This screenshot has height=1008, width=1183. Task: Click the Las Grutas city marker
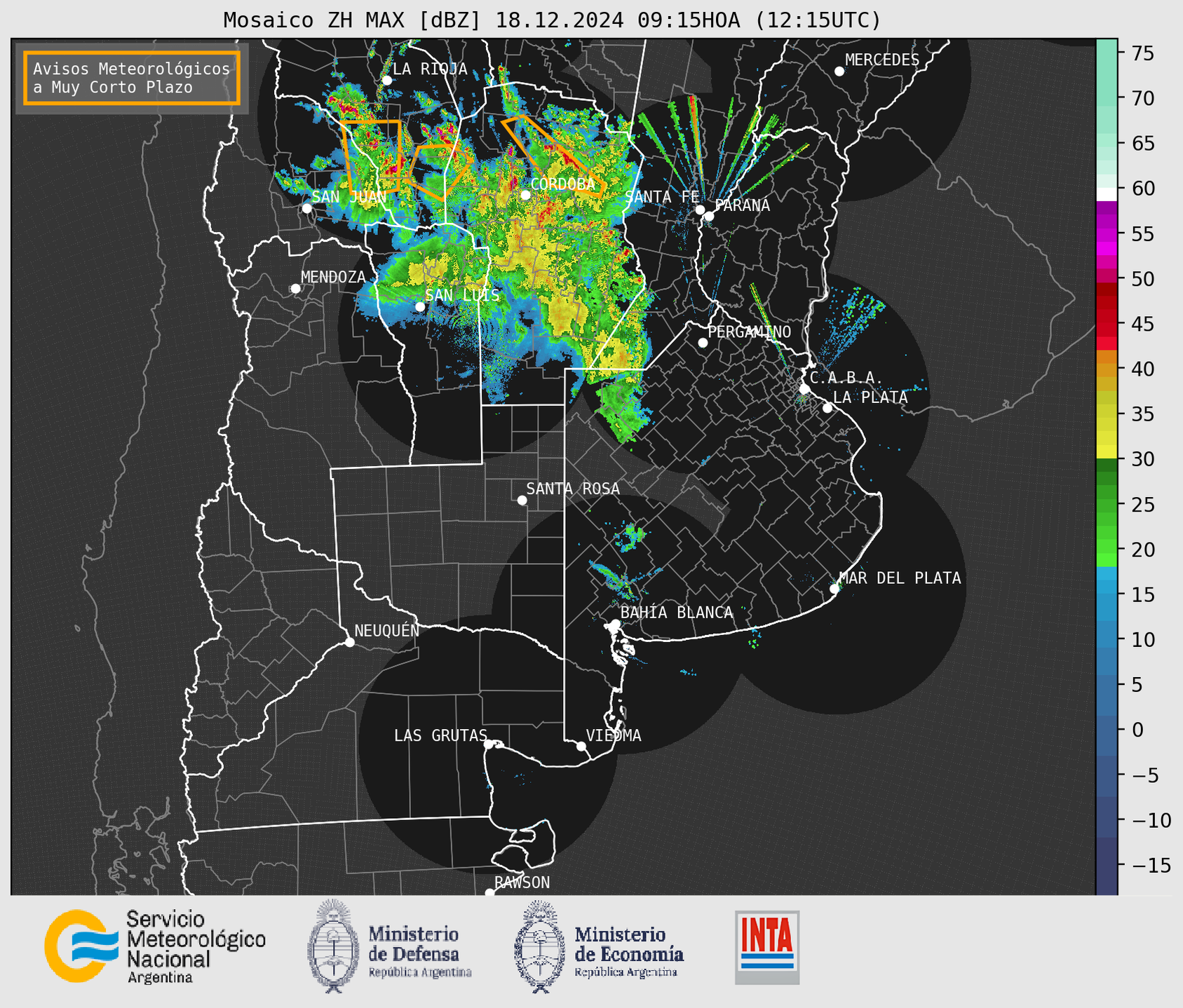(489, 744)
